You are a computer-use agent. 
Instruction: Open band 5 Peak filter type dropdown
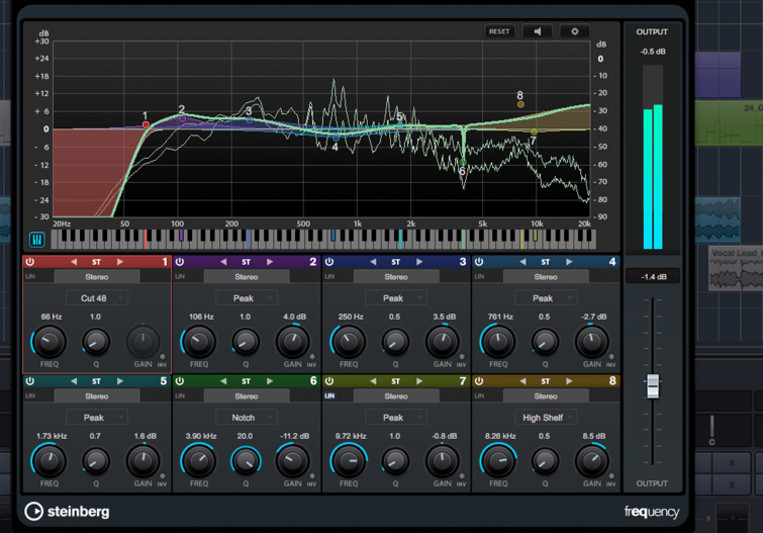[x=97, y=418]
